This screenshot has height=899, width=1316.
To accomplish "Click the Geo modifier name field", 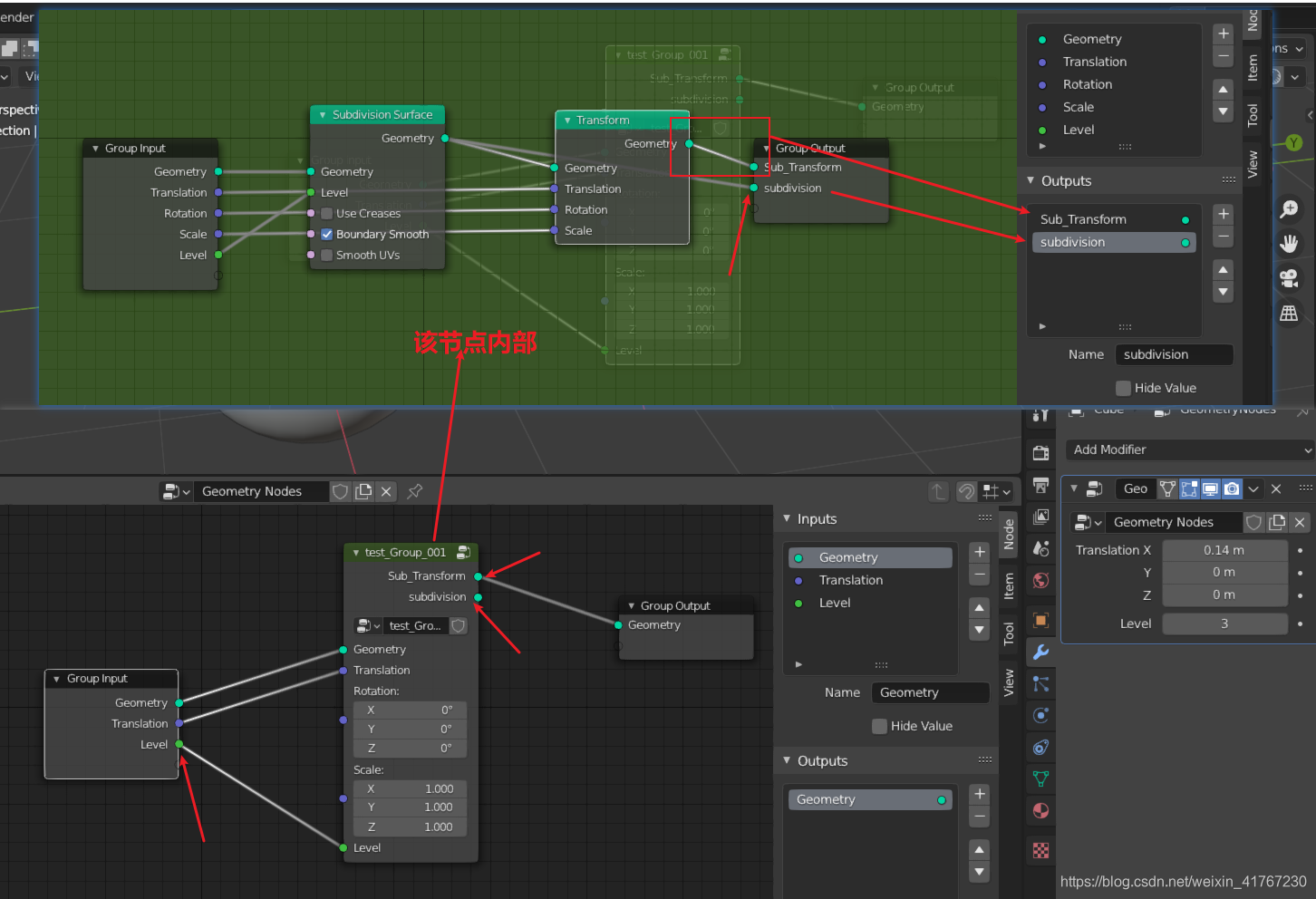I will (1136, 488).
